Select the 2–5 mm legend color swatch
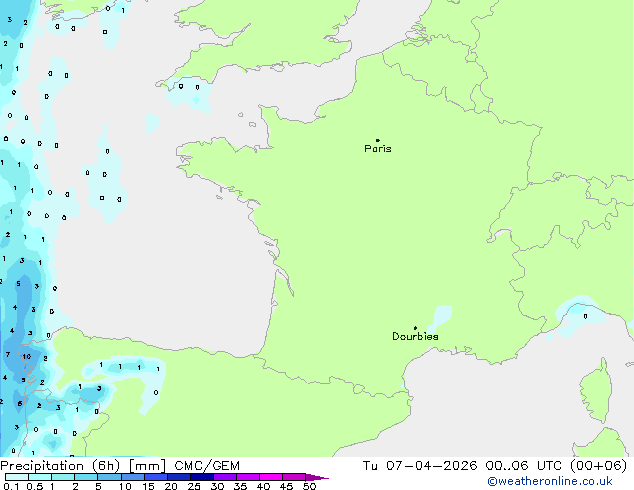 point(86,477)
